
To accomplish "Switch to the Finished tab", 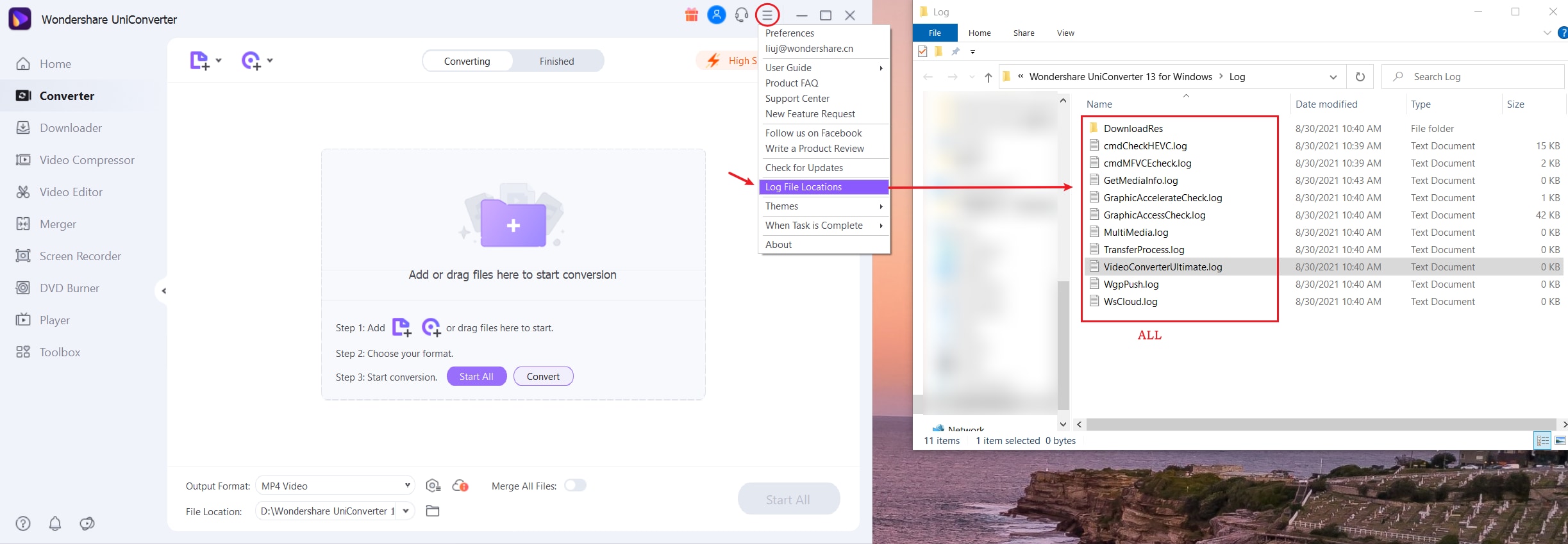I will pos(556,61).
